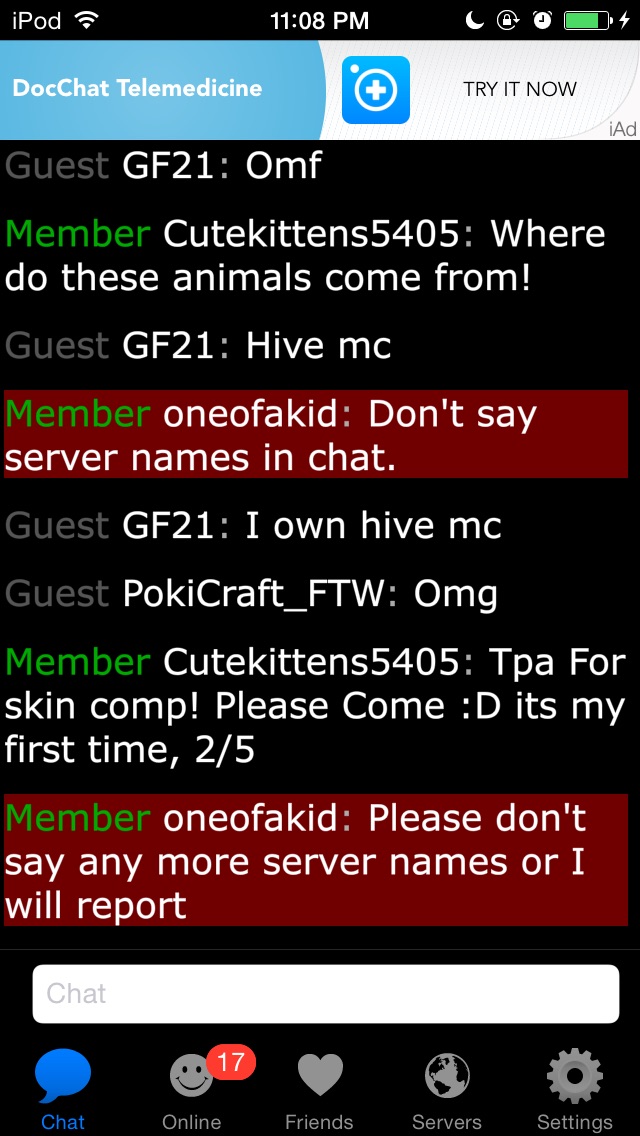The image size is (640, 1136).
Task: Tap username Cutekittens5405 in skin comp message
Action: (311, 661)
